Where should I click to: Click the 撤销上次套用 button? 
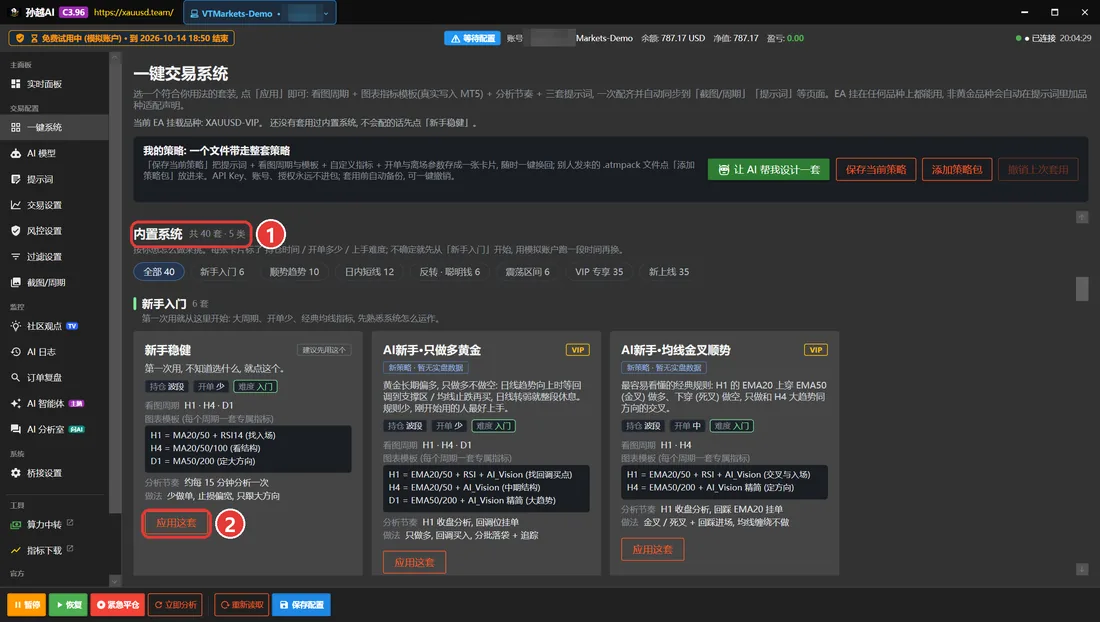point(1038,170)
